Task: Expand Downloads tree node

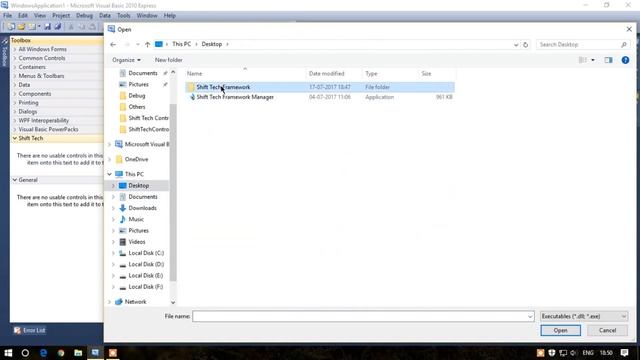Action: (x=113, y=208)
